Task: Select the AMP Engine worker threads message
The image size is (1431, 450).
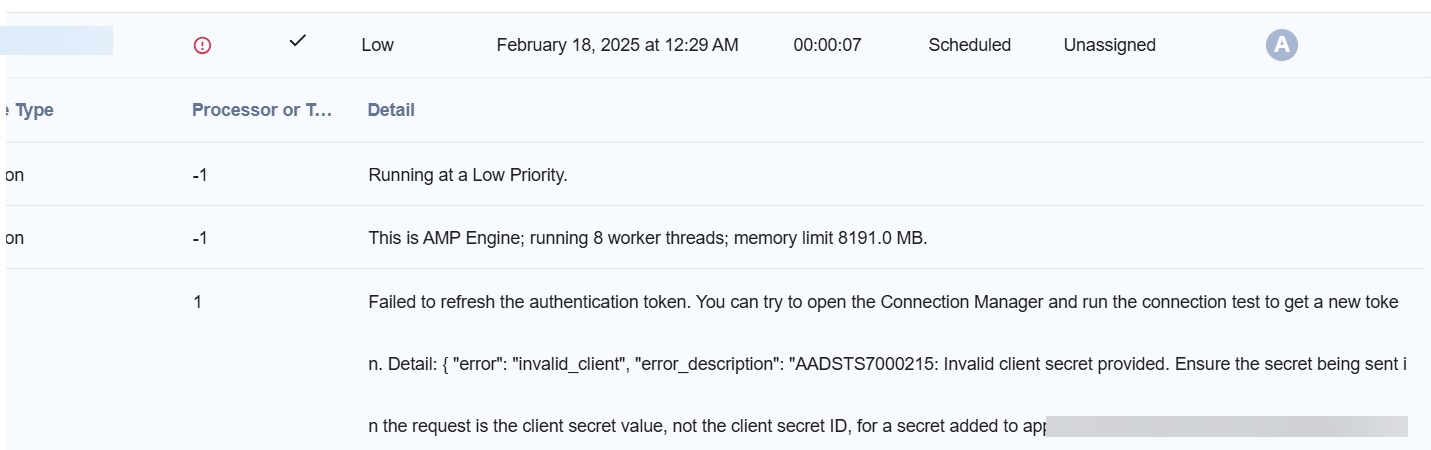Action: [648, 239]
